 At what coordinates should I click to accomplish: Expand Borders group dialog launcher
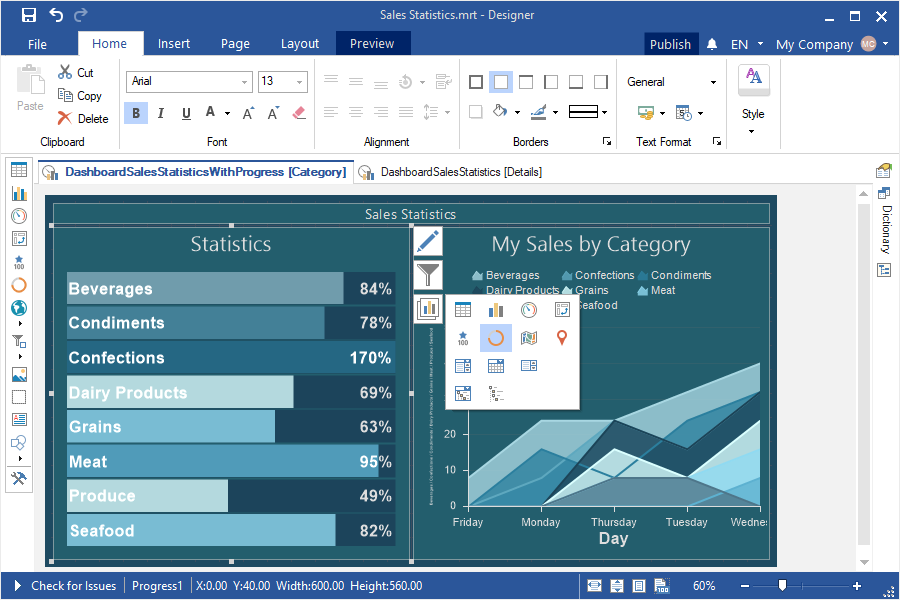(x=607, y=141)
